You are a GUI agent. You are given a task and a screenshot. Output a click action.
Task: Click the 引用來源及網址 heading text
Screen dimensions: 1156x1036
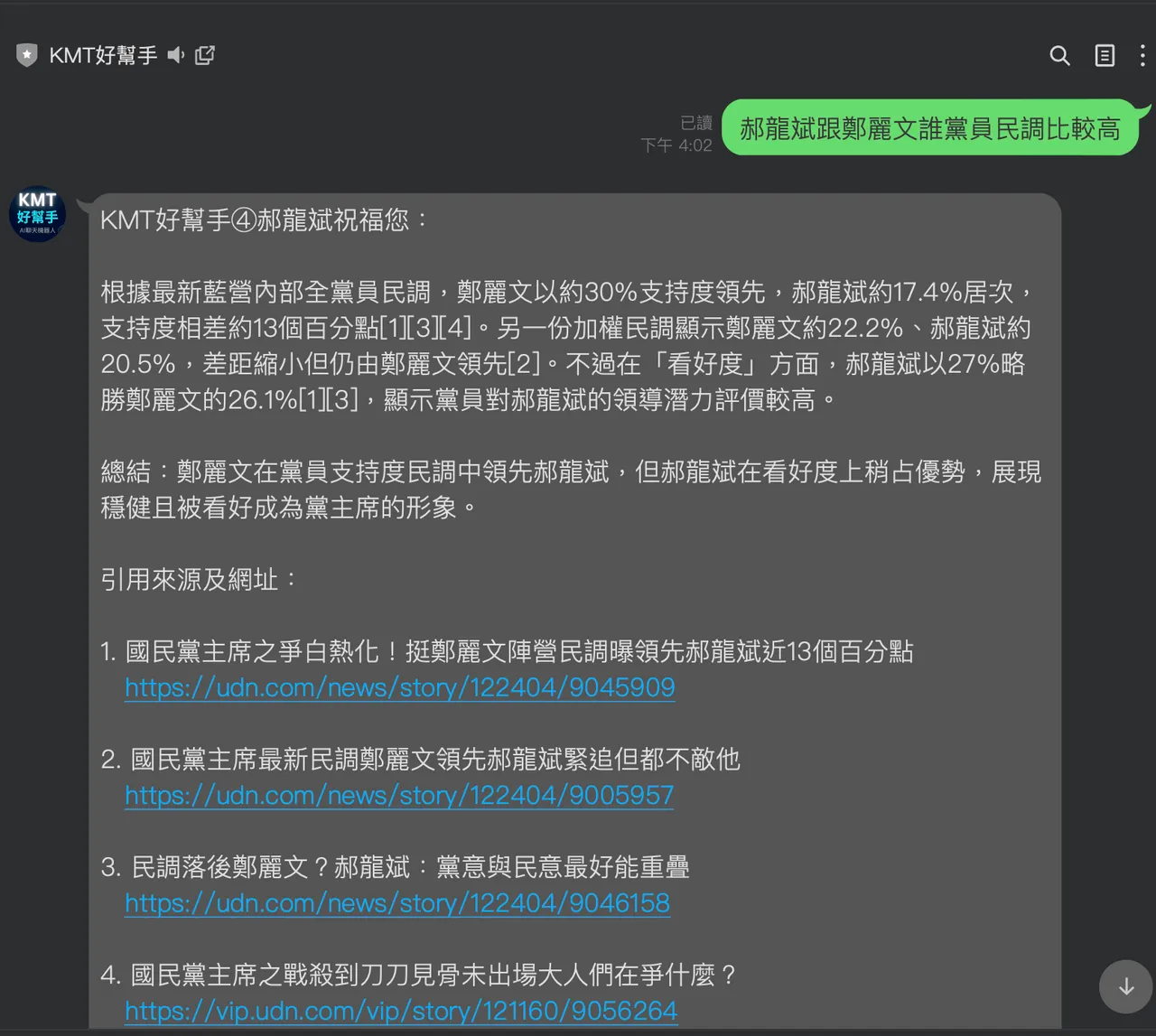[199, 580]
